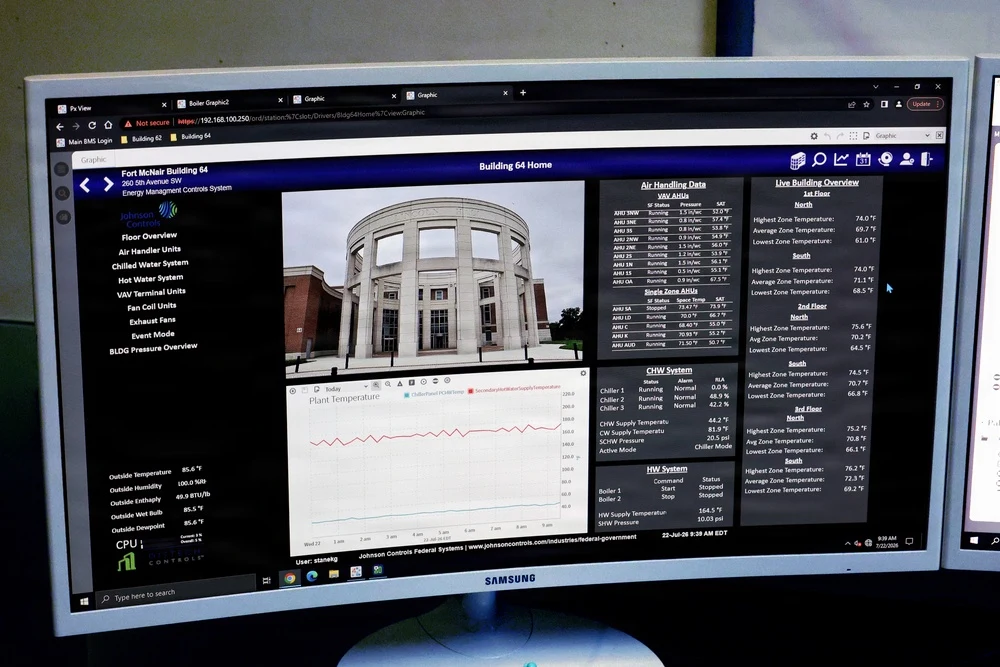The width and height of the screenshot is (1000, 667).
Task: Open Chilled Water System from left menu
Action: click(x=150, y=265)
